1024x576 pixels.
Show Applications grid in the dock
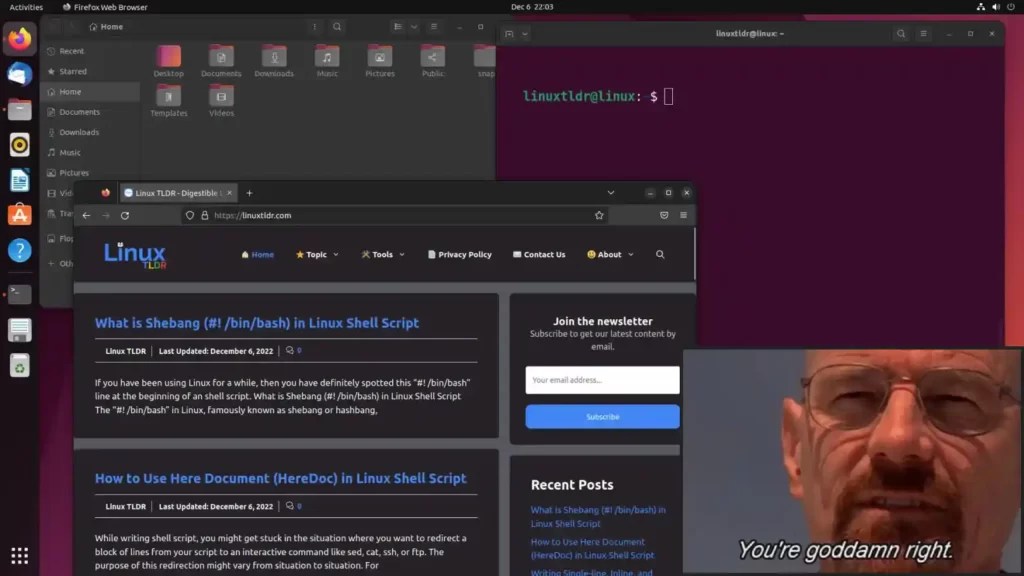20,555
